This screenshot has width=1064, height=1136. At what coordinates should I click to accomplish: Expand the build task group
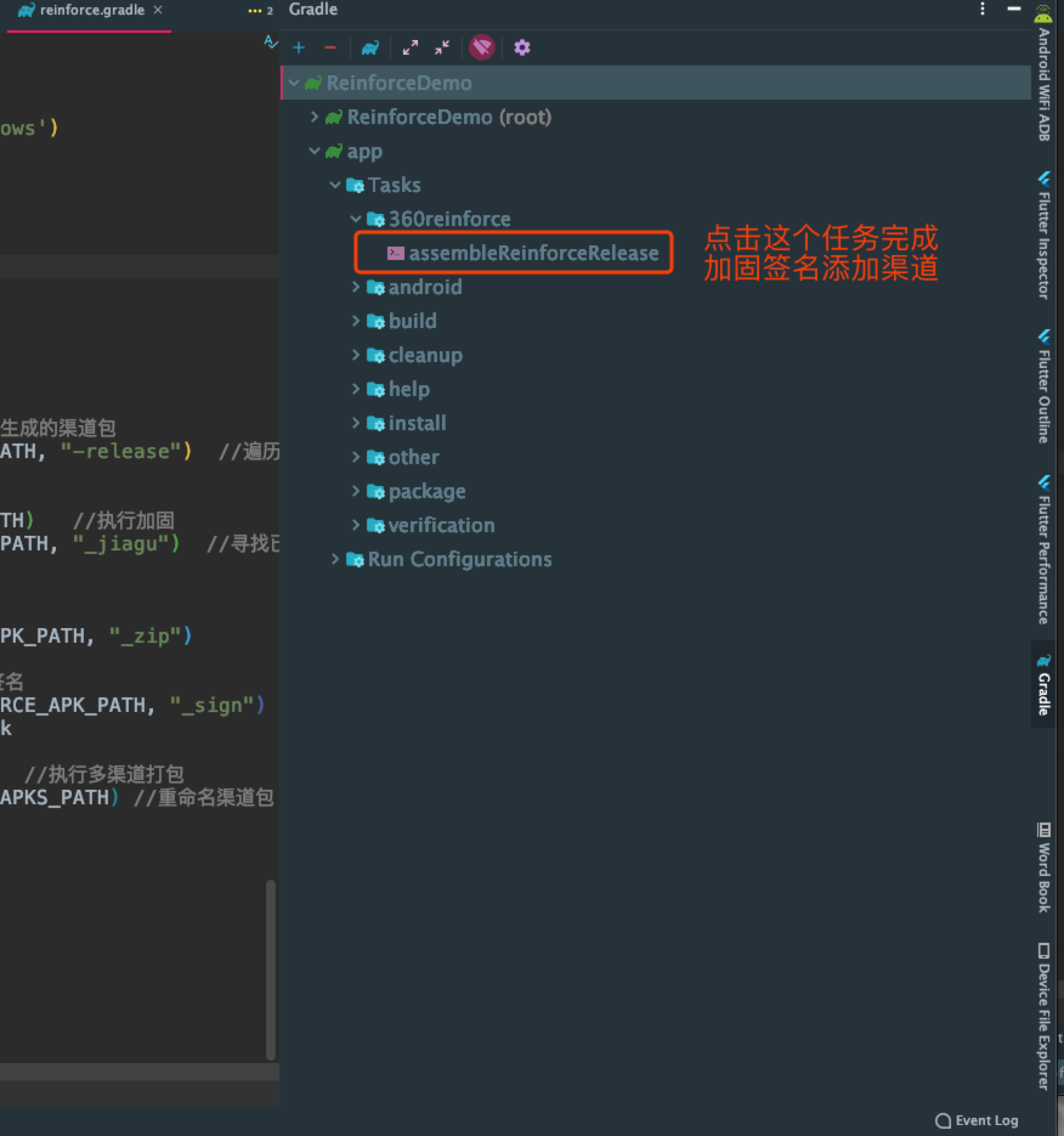pyautogui.click(x=356, y=321)
